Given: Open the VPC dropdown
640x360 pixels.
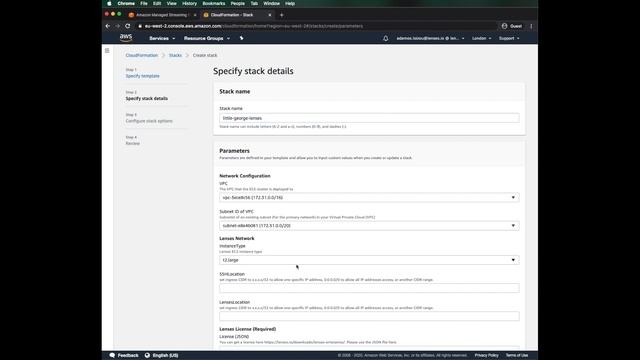Looking at the screenshot, I should pos(369,198).
